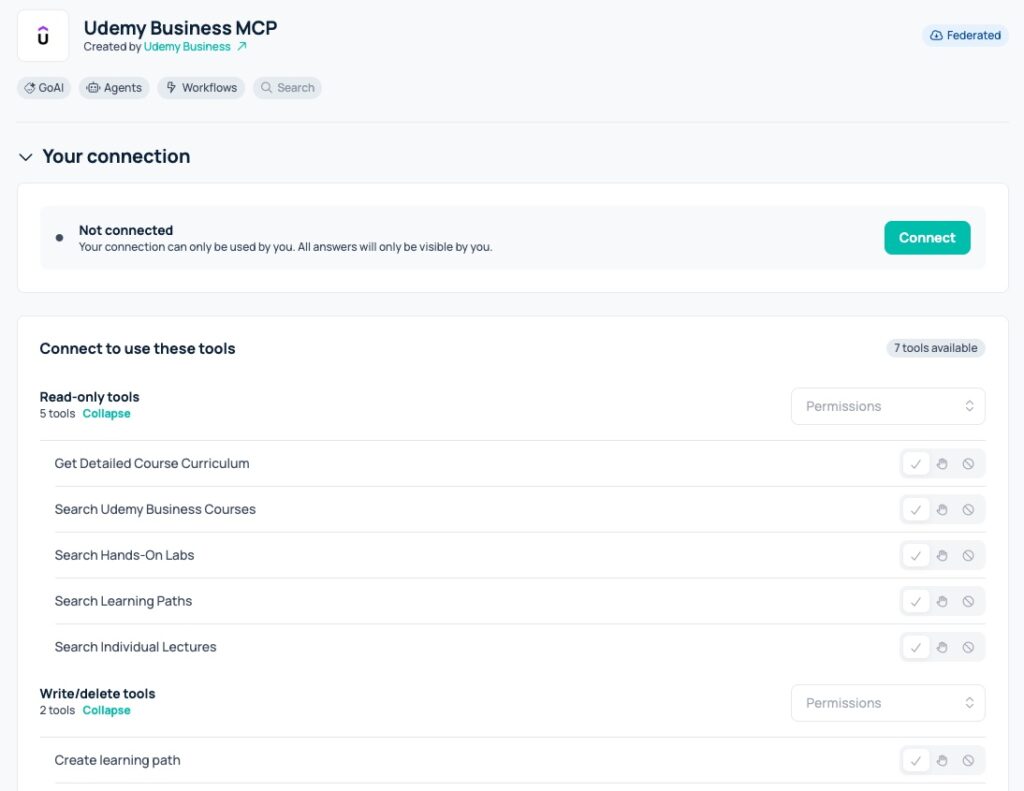Block the Search Udemy Business Courses tool
This screenshot has width=1024, height=791.
[x=968, y=509]
